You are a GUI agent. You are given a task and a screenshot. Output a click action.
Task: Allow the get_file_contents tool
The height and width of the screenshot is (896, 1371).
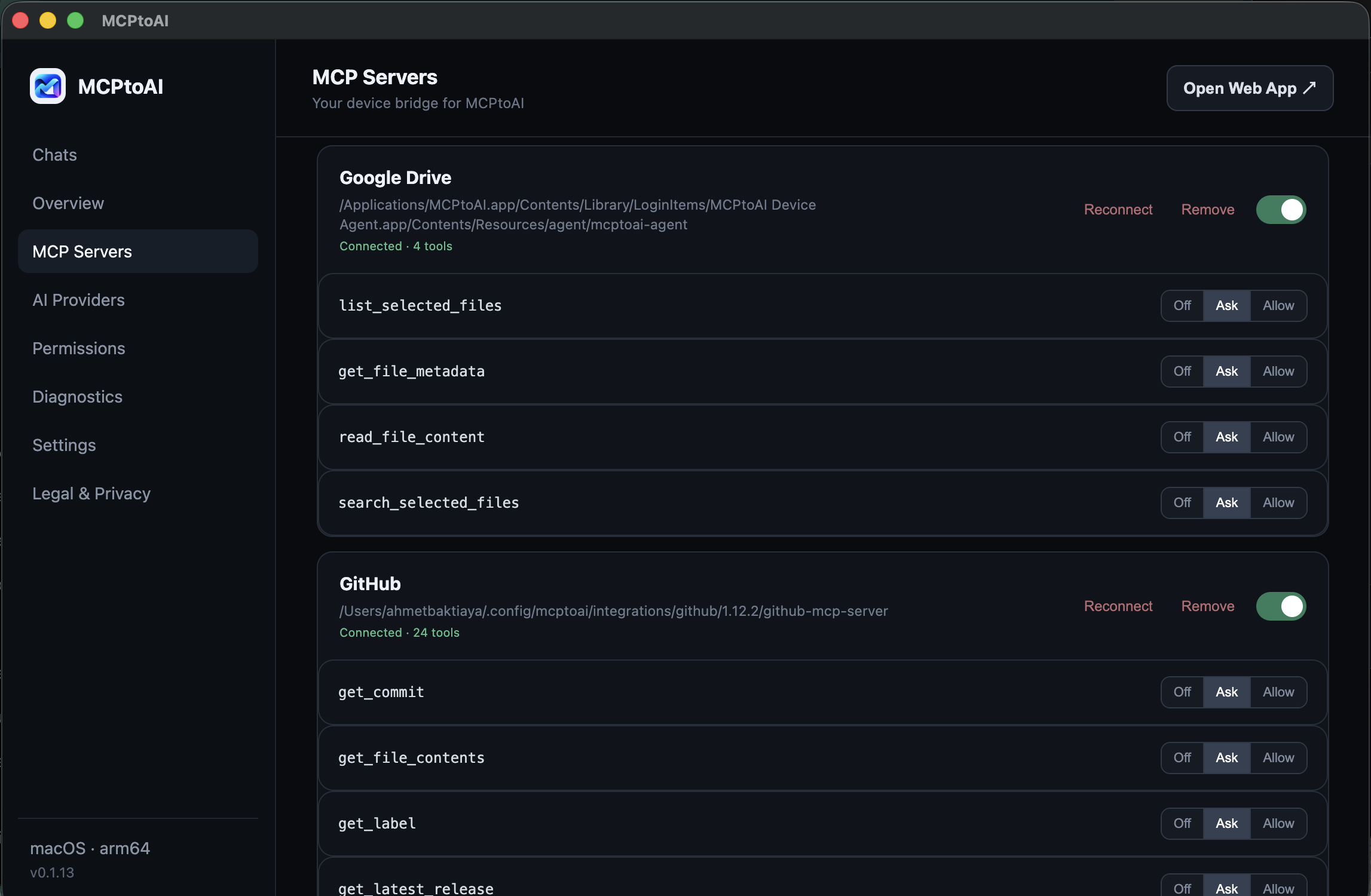coord(1278,758)
